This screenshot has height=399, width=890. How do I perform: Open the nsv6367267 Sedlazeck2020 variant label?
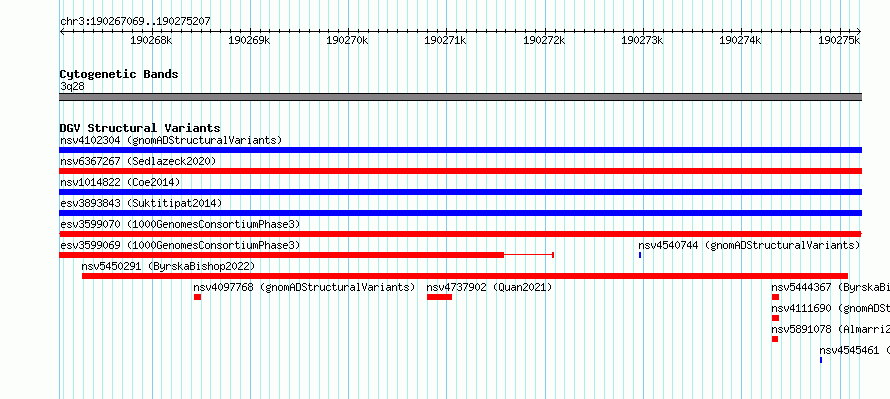[138, 161]
